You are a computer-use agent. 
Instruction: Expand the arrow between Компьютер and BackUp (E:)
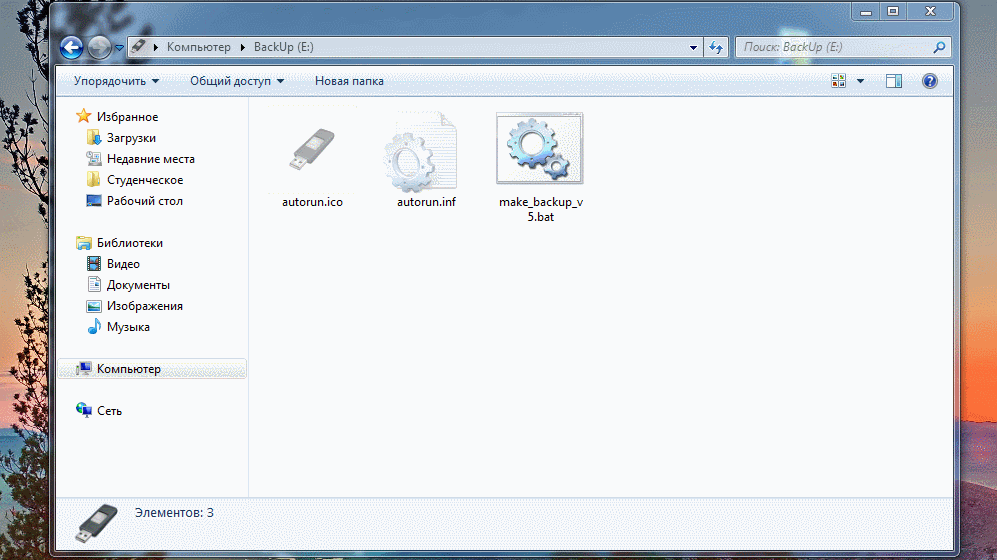[242, 47]
